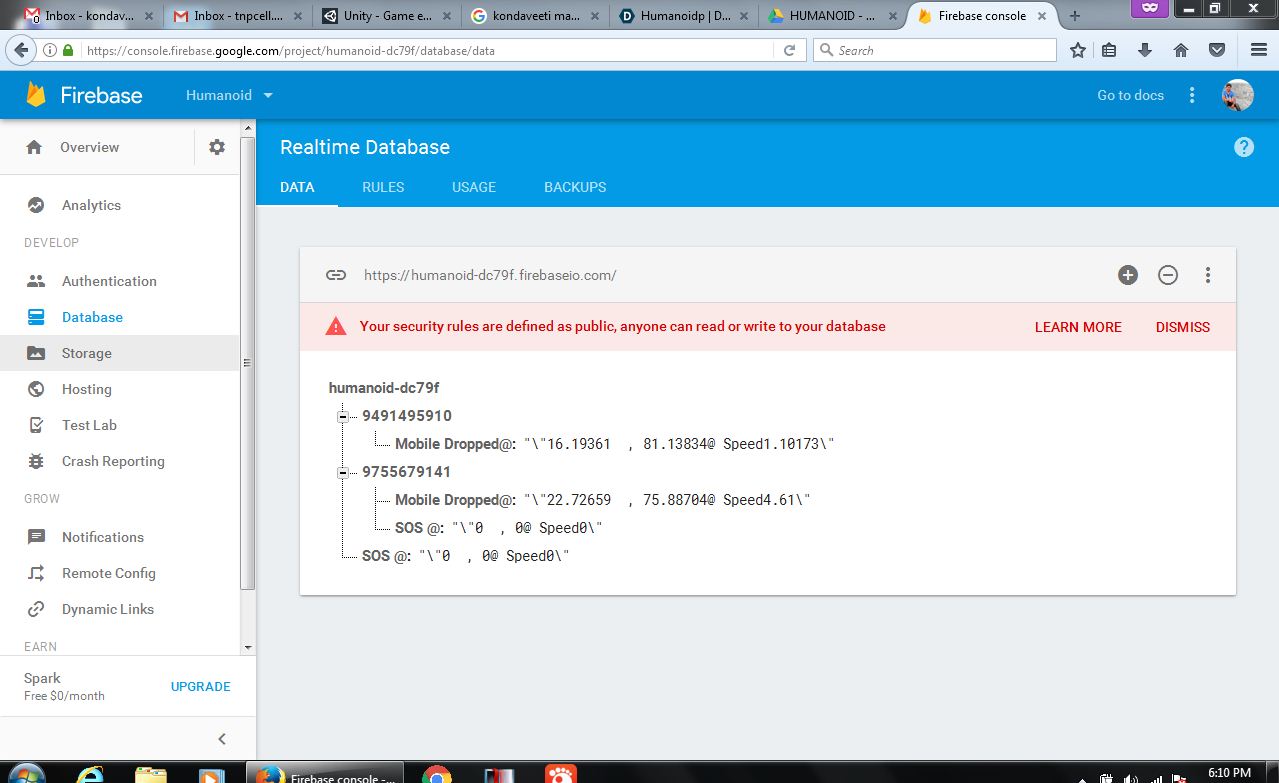Click the database URL link icon
Image resolution: width=1279 pixels, height=783 pixels.
click(336, 275)
